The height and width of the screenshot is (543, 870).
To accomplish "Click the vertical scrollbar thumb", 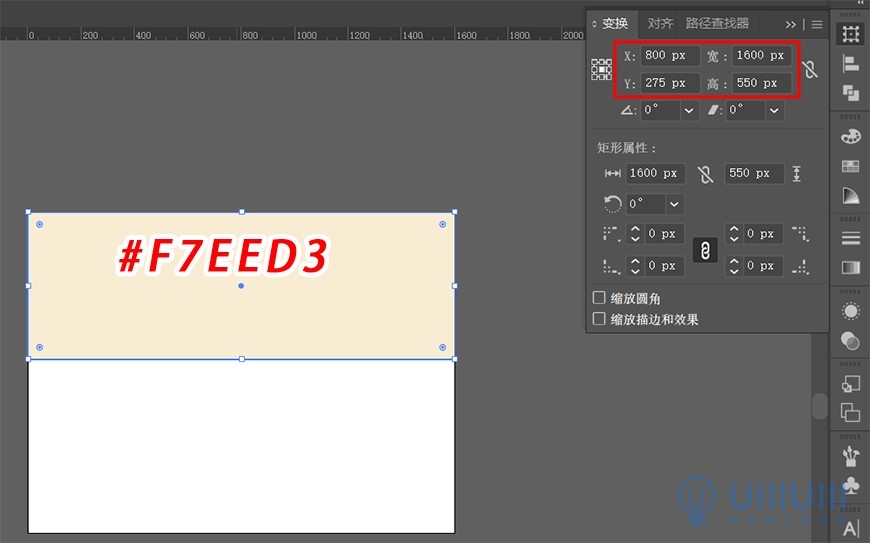I will tap(820, 406).
